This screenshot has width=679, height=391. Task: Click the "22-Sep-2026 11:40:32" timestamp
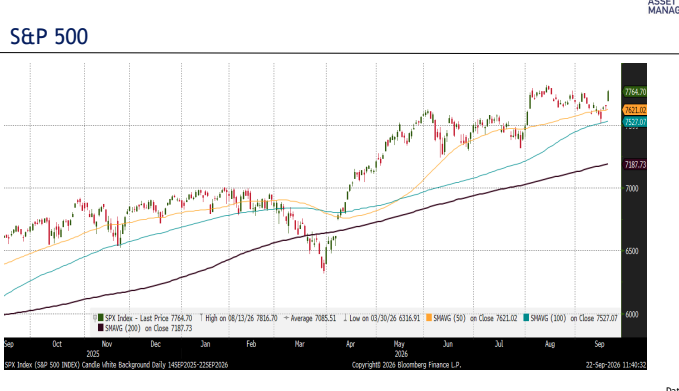point(616,365)
